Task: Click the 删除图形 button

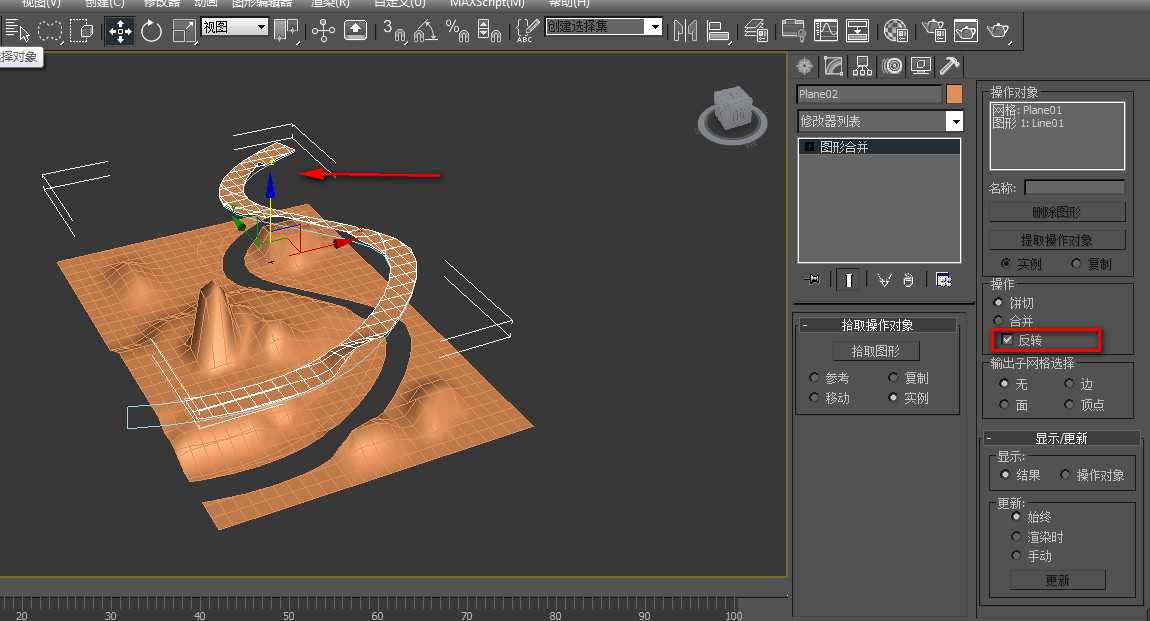Action: coord(1056,212)
